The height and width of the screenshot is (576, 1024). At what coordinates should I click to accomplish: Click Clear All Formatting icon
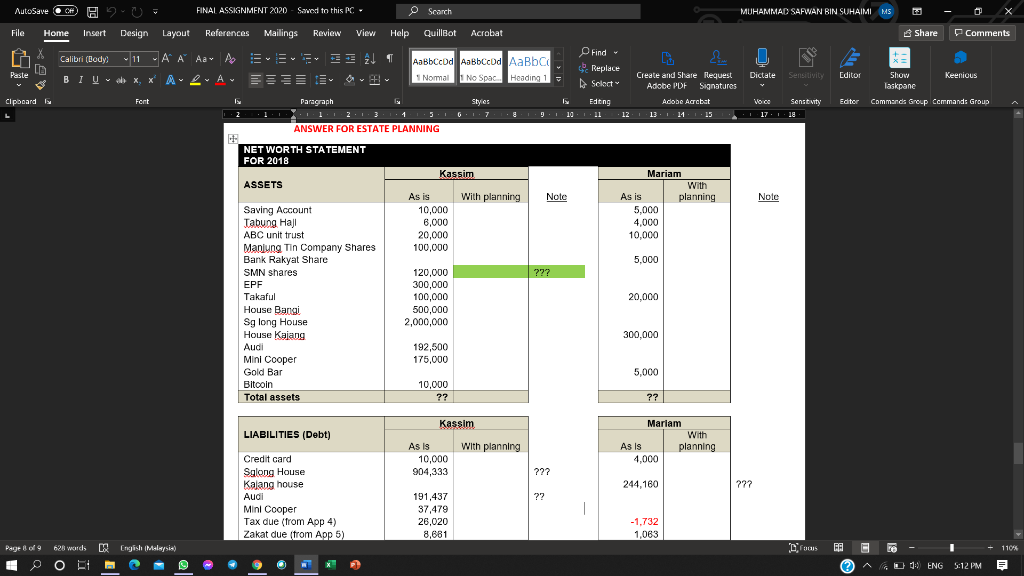tap(230, 58)
